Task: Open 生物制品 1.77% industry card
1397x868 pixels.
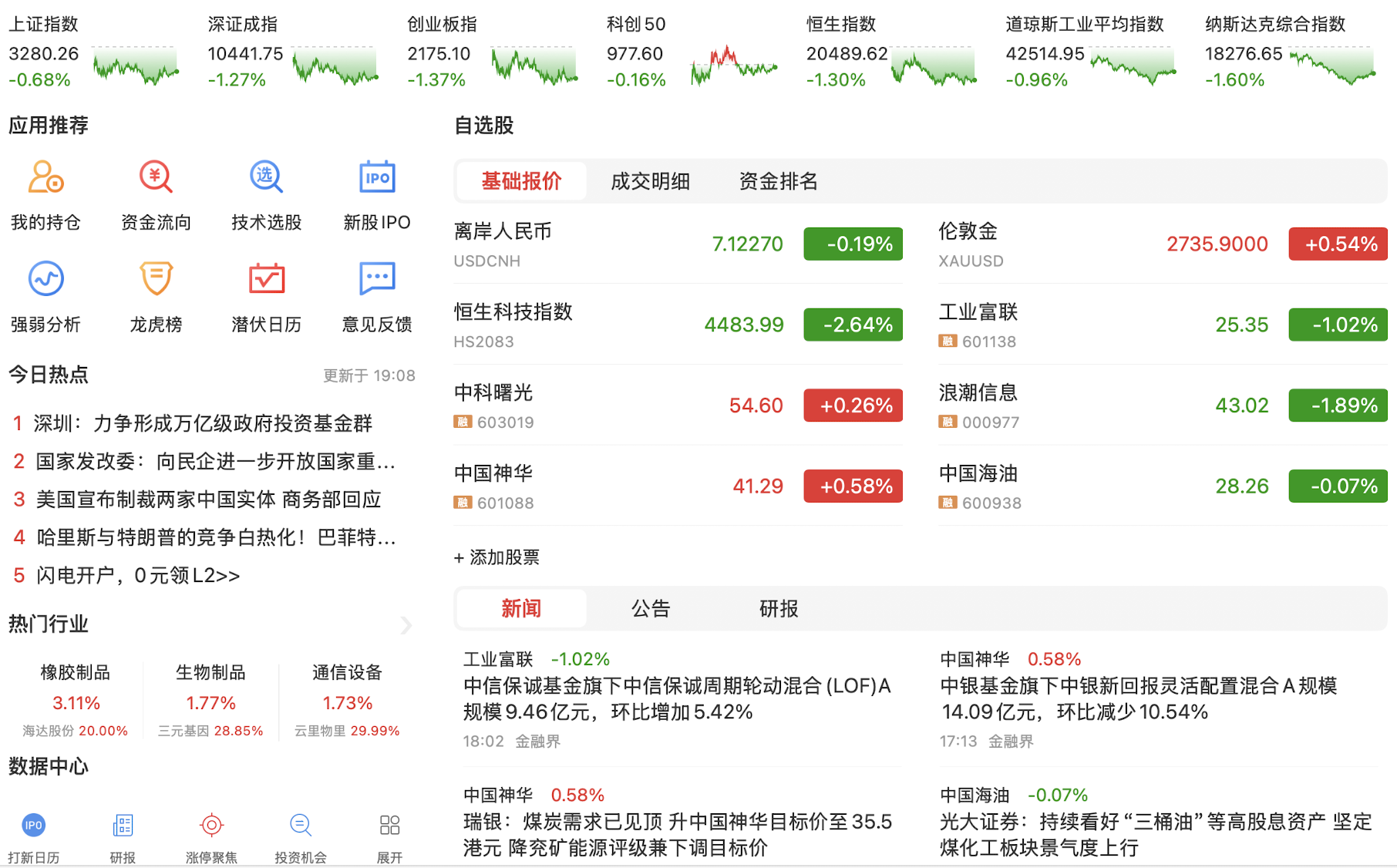Action: [x=210, y=700]
